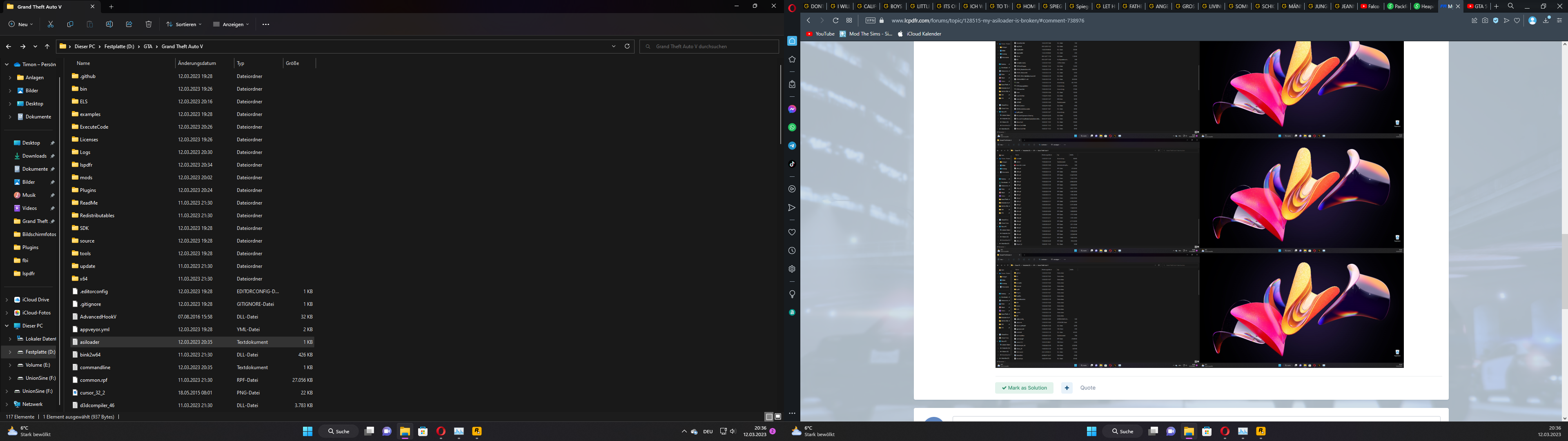The width and height of the screenshot is (1568, 441).
Task: Click the Delete trash icon in Explorer
Action: [x=149, y=24]
